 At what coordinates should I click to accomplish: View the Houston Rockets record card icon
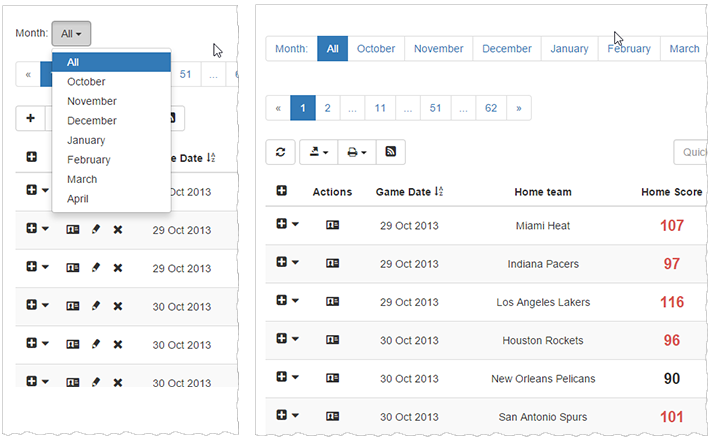click(x=332, y=340)
